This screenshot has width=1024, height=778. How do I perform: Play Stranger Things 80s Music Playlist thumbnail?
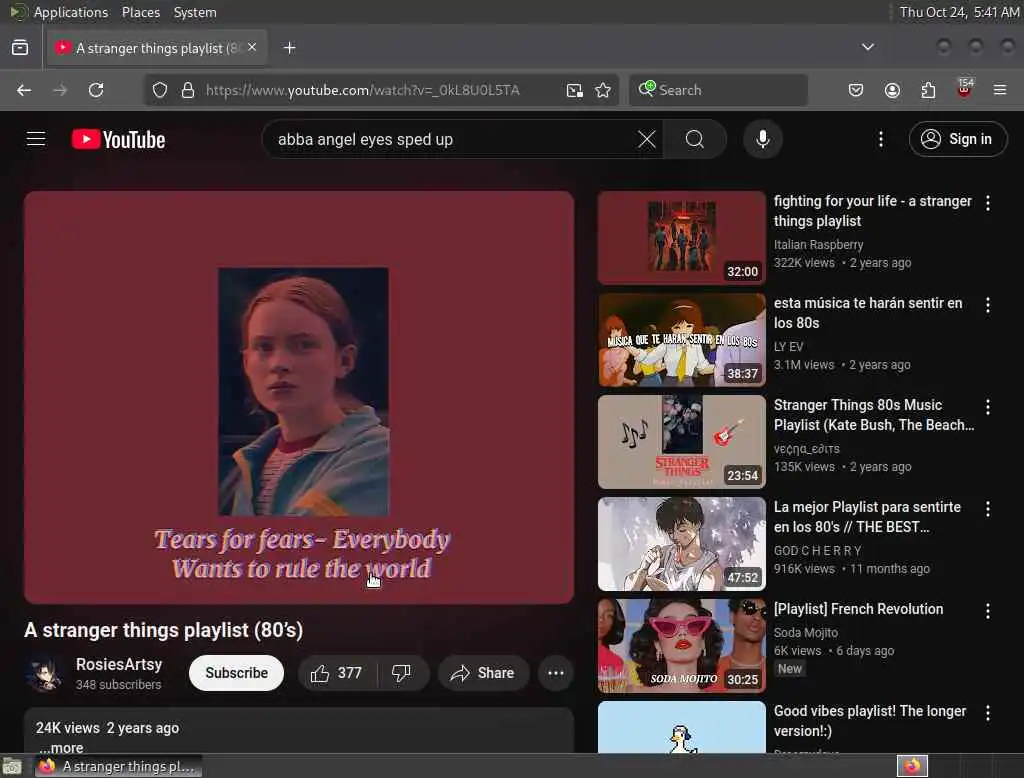(x=681, y=442)
